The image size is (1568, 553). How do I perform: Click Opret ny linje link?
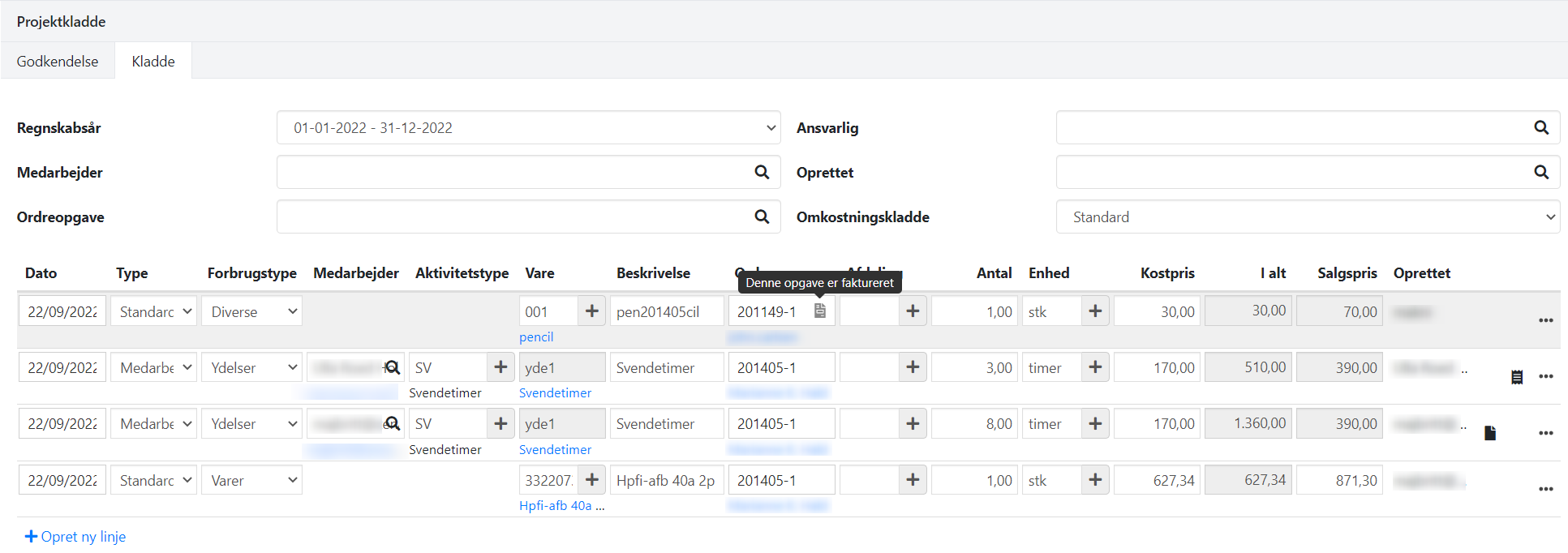pyautogui.click(x=75, y=536)
